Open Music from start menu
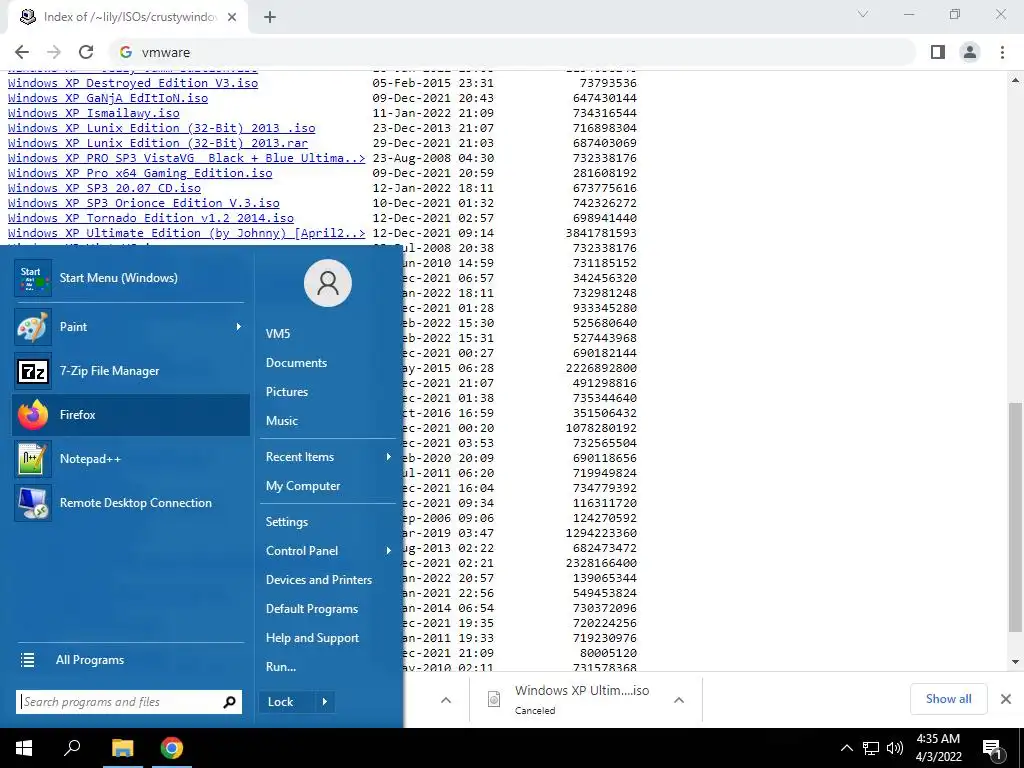This screenshot has height=768, width=1024. coord(281,421)
